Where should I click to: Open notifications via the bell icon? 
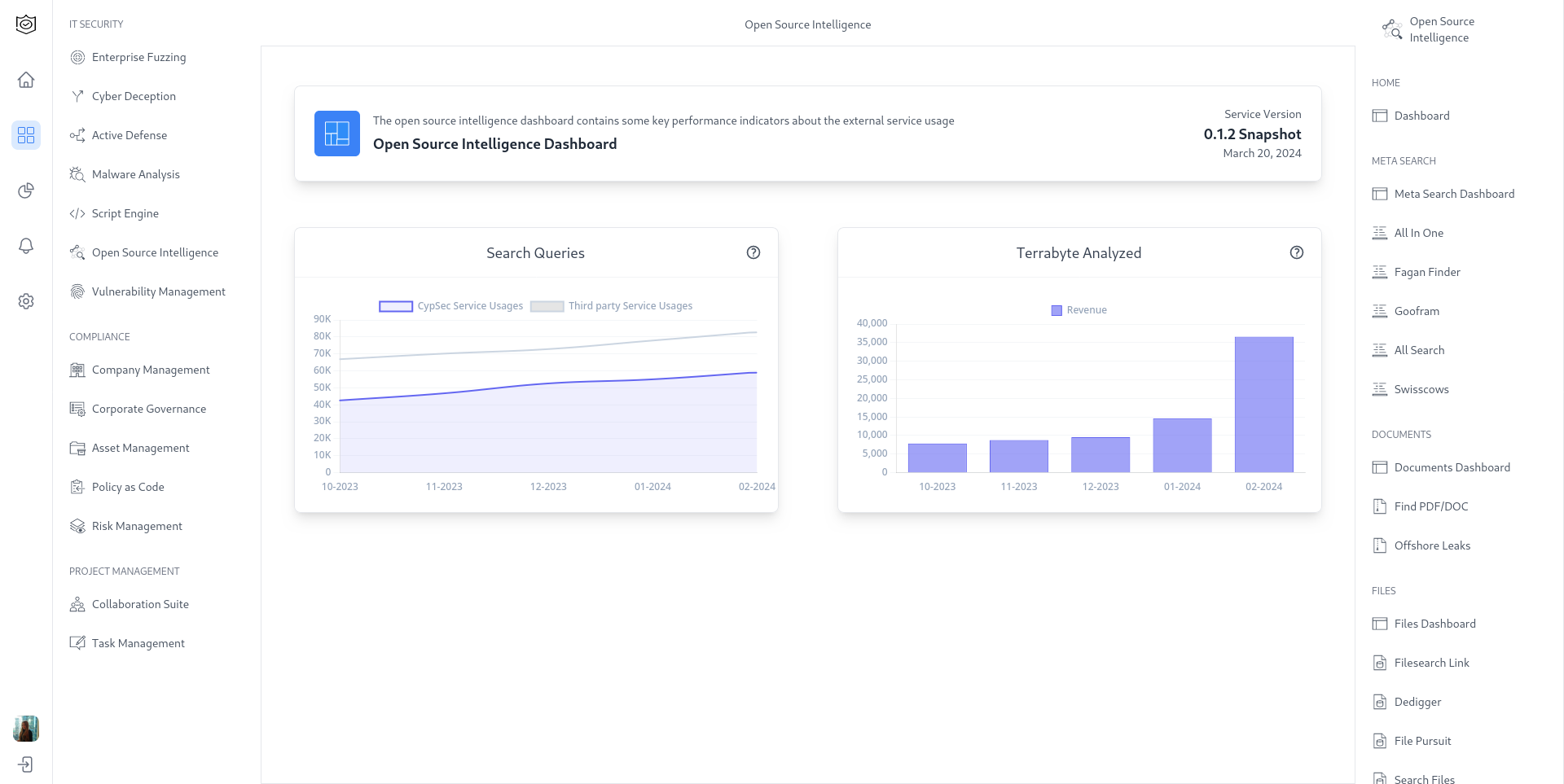pyautogui.click(x=26, y=245)
